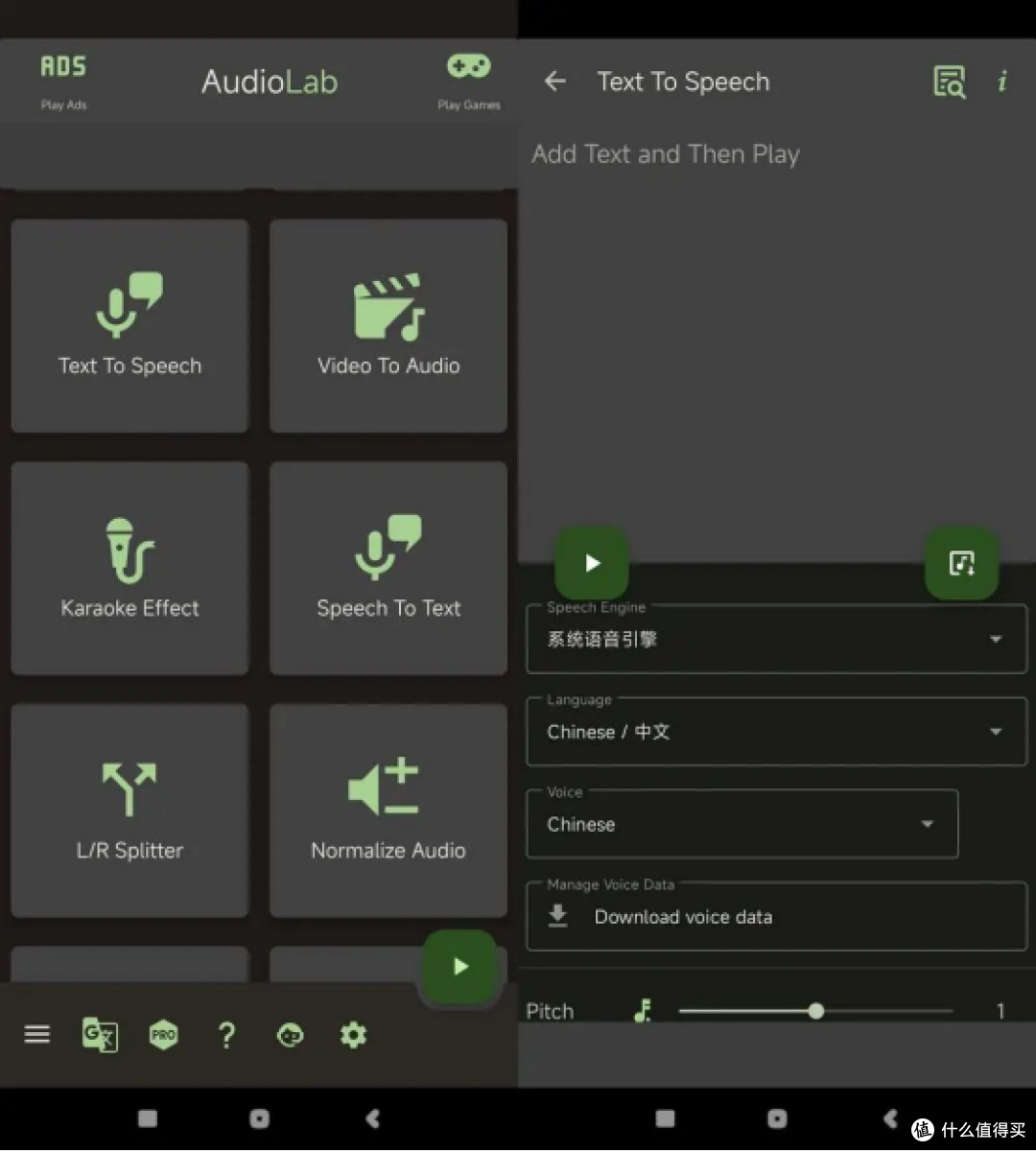Open the PRO upgrade badge
Screen dimensions: 1036x1152
tap(163, 1035)
